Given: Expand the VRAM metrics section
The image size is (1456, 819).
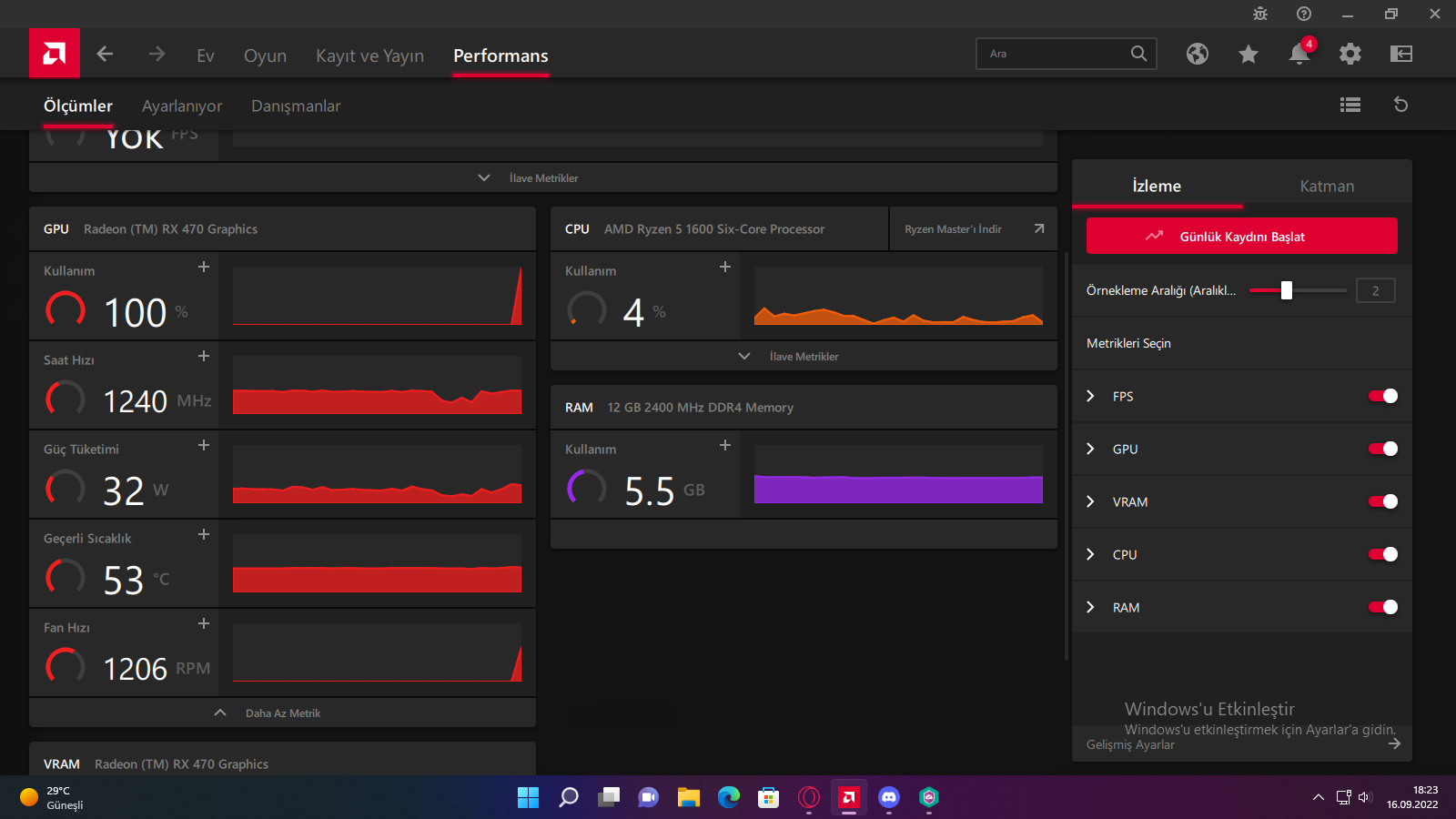Looking at the screenshot, I should (x=1090, y=501).
